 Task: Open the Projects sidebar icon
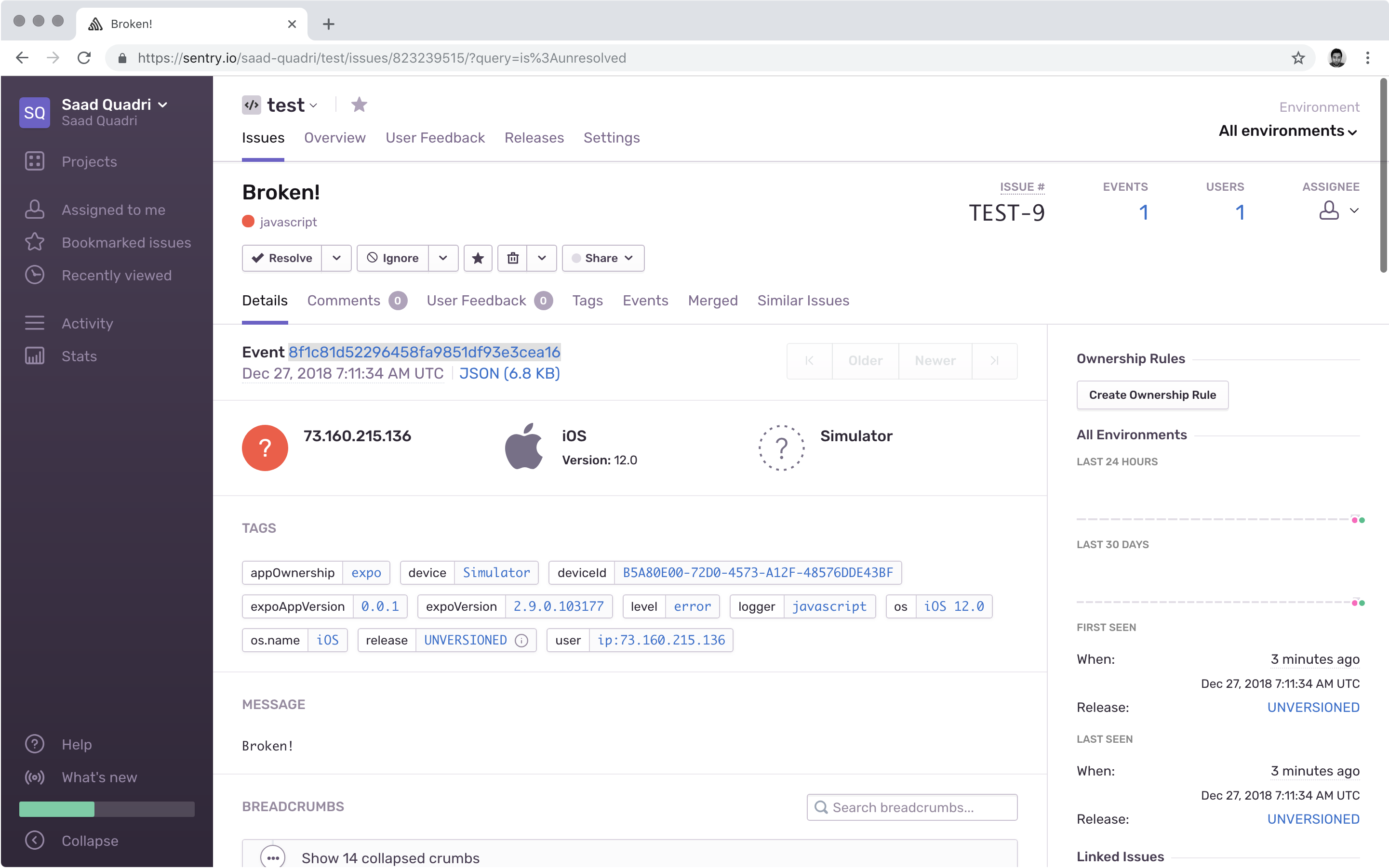[x=35, y=161]
